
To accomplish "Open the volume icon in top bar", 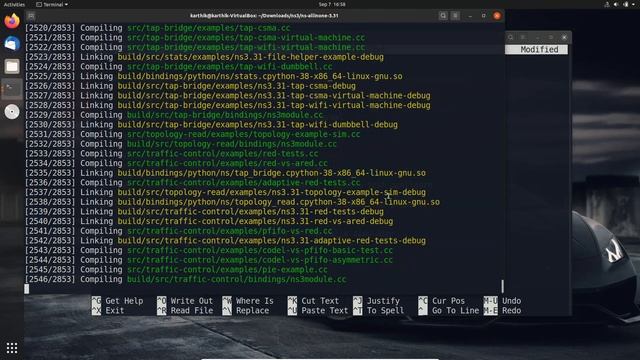I will pos(616,4).
